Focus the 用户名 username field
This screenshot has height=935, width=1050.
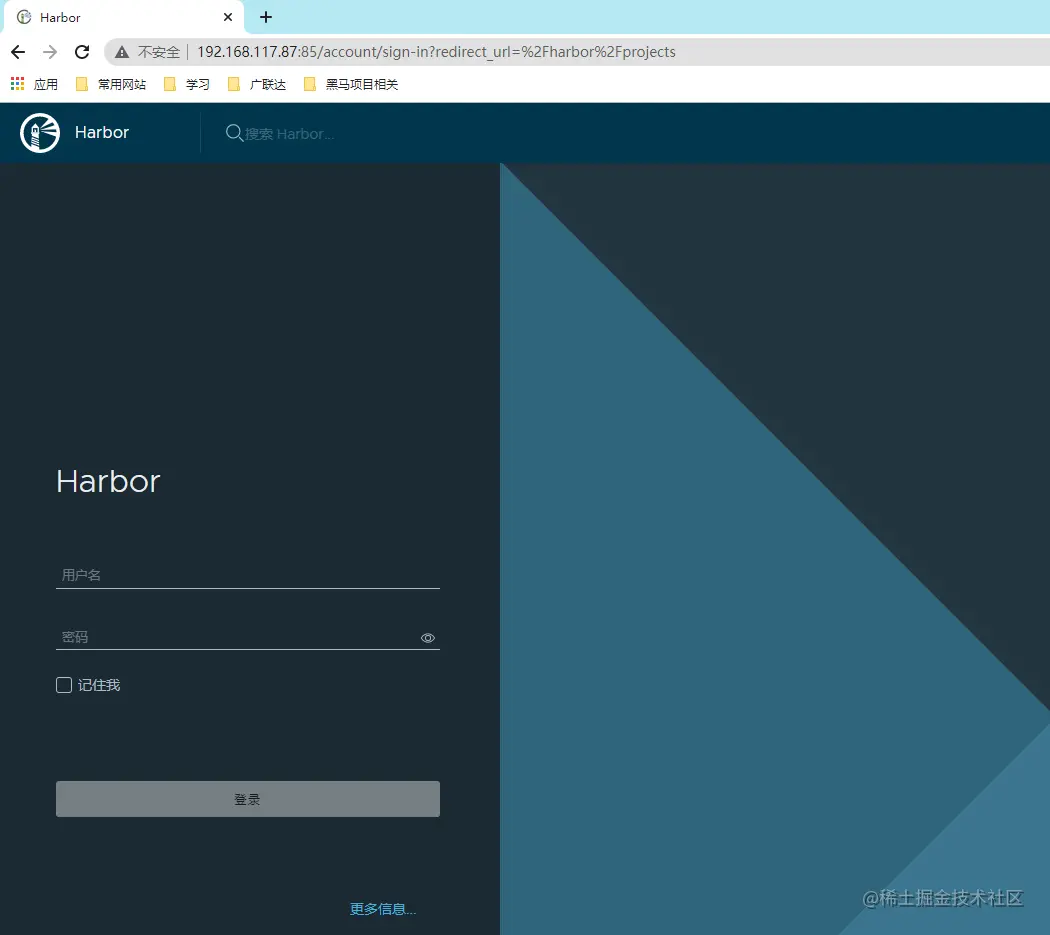pos(248,575)
